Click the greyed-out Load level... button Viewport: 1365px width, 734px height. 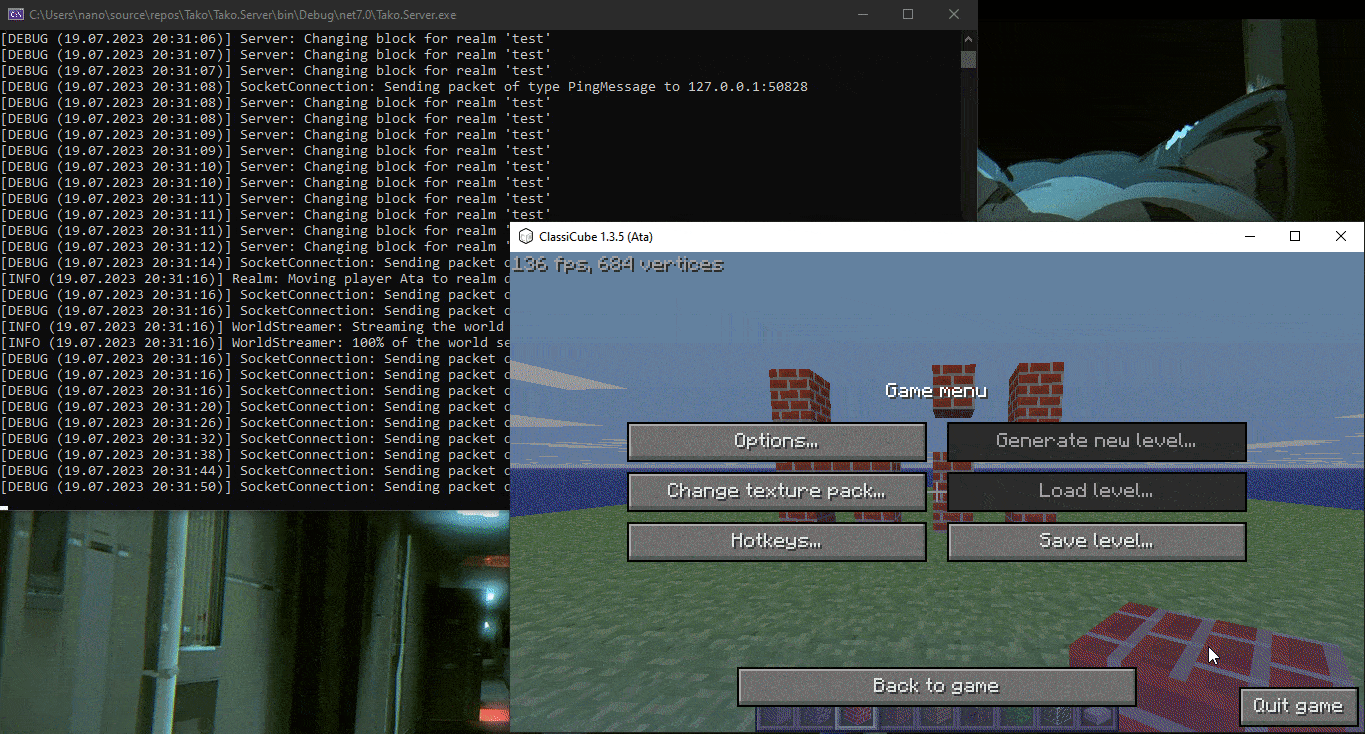[1097, 491]
